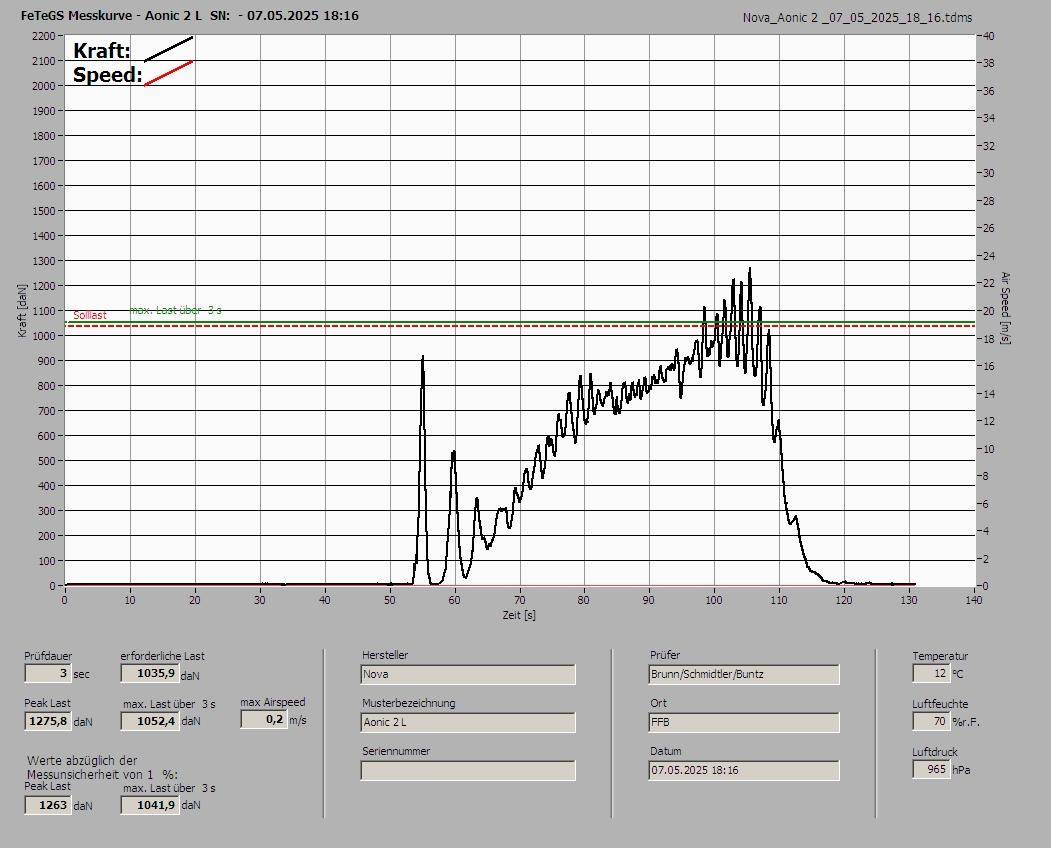Click the Luftfeuchte field showing 70
The image size is (1051, 848).
point(931,721)
